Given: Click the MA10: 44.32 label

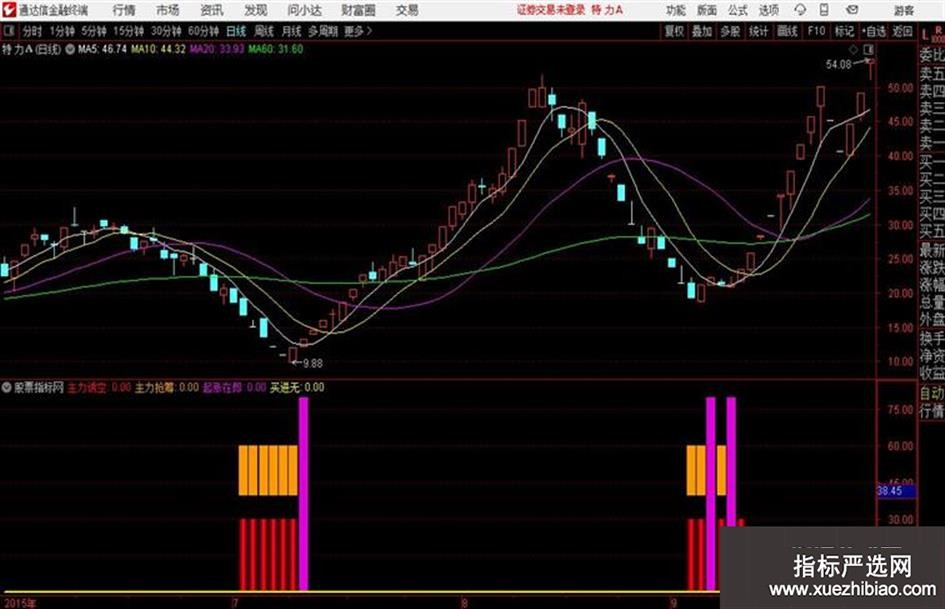Looking at the screenshot, I should click(x=159, y=49).
